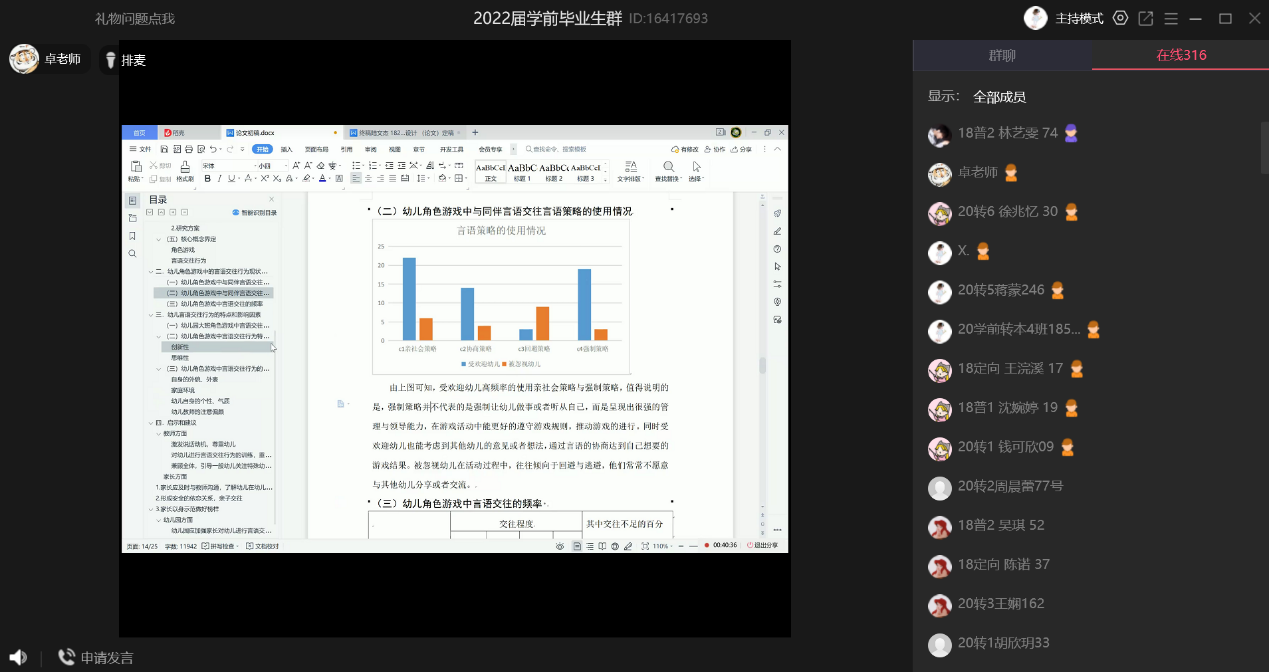Viewport: 1269px width, 672px height.
Task: Open the 全部成员 display filter
Action: point(999,97)
